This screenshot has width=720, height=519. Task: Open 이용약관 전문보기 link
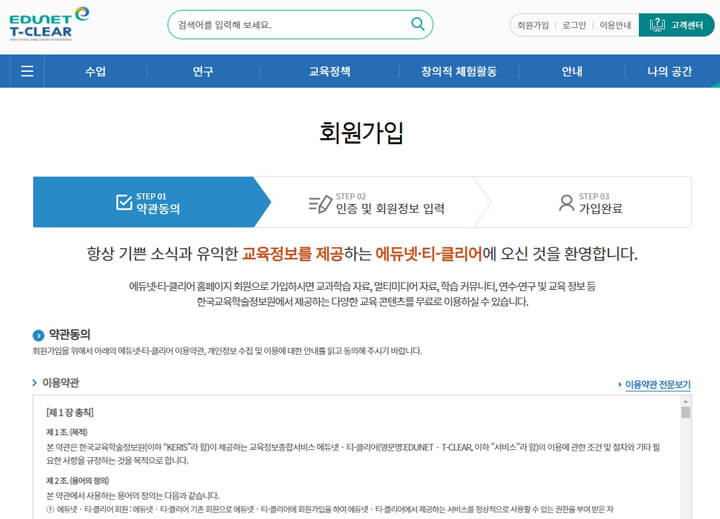[x=658, y=384]
